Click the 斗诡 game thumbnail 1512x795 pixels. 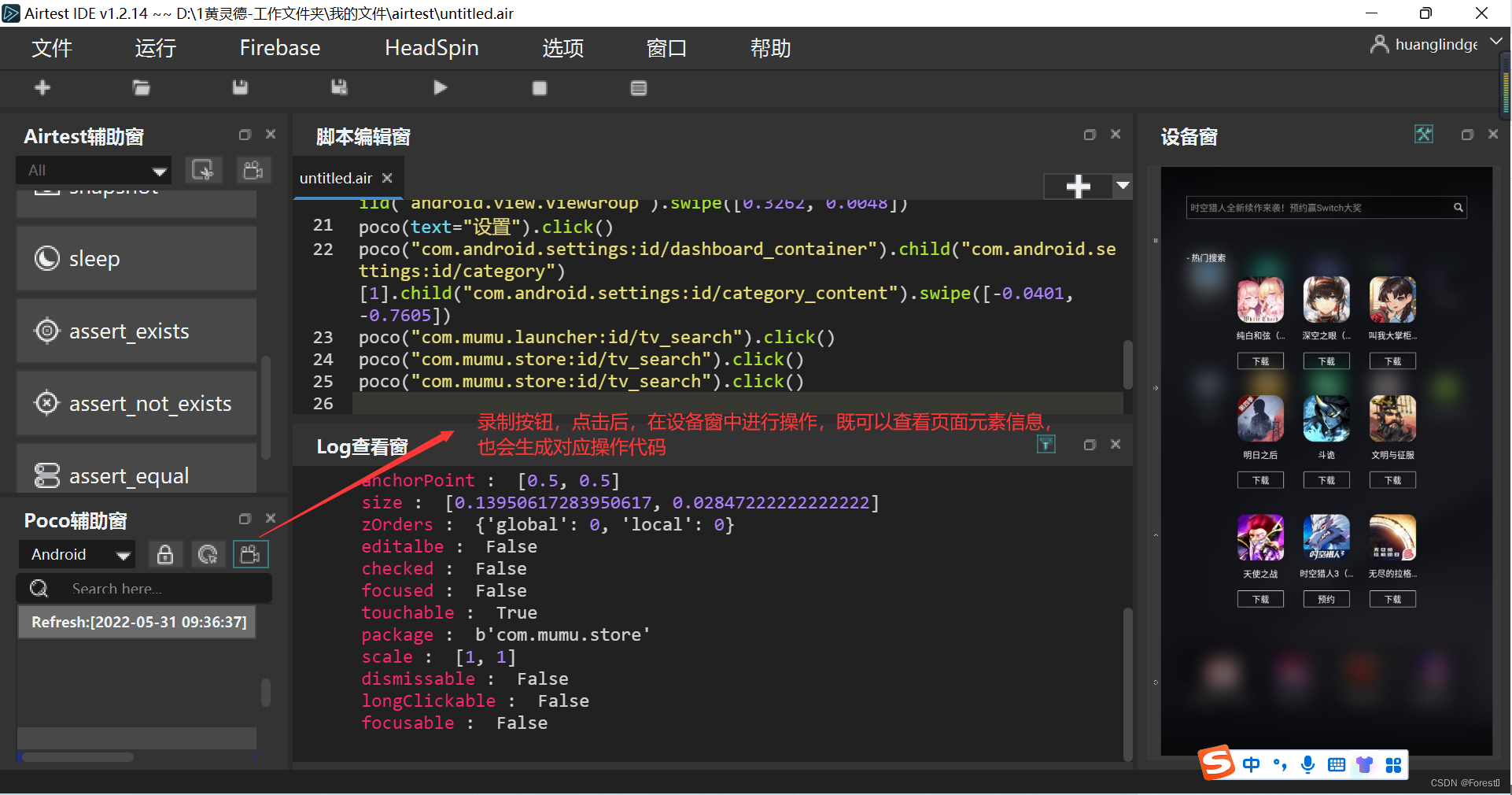tap(1326, 418)
